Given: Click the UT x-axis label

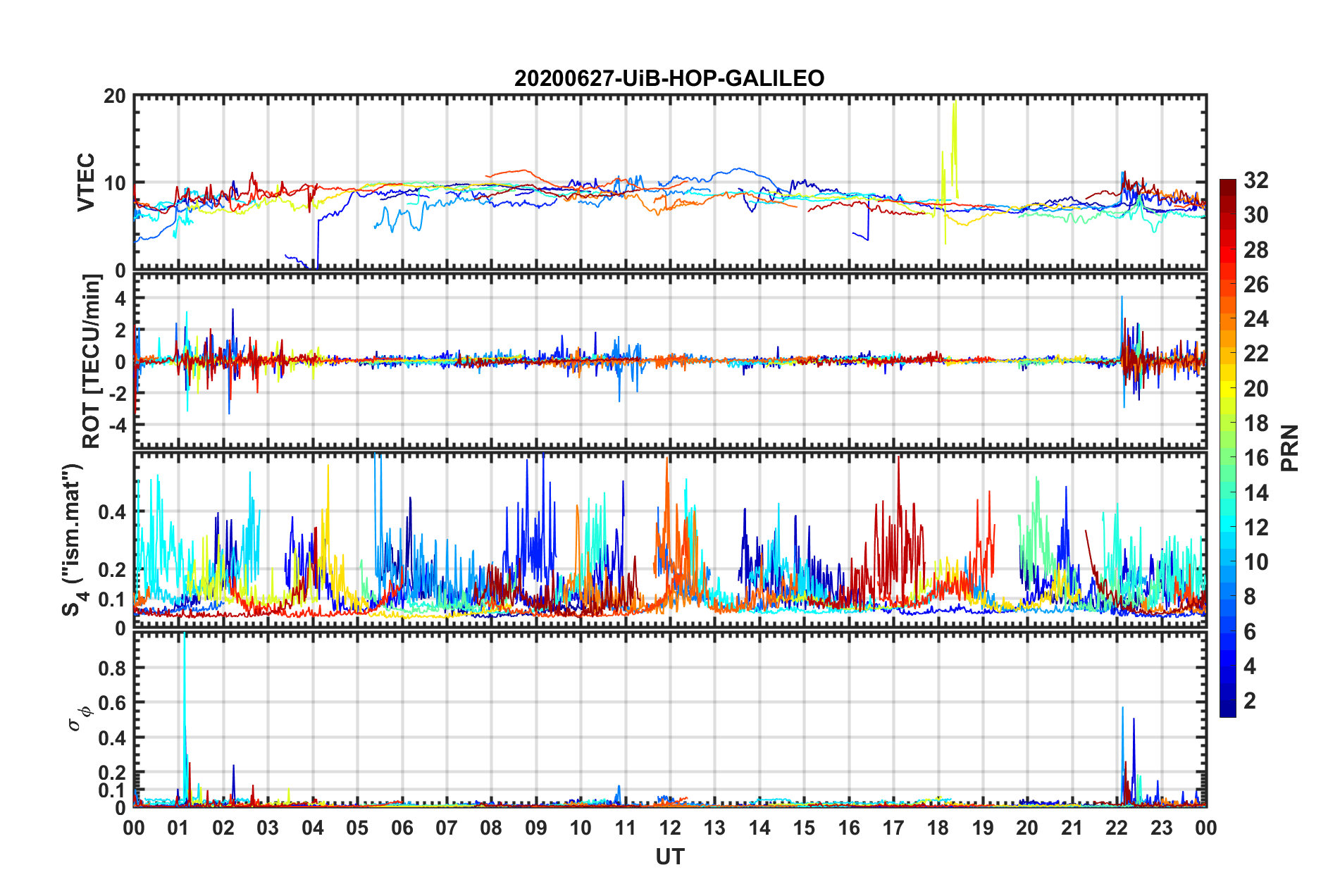Looking at the screenshot, I should (x=670, y=857).
